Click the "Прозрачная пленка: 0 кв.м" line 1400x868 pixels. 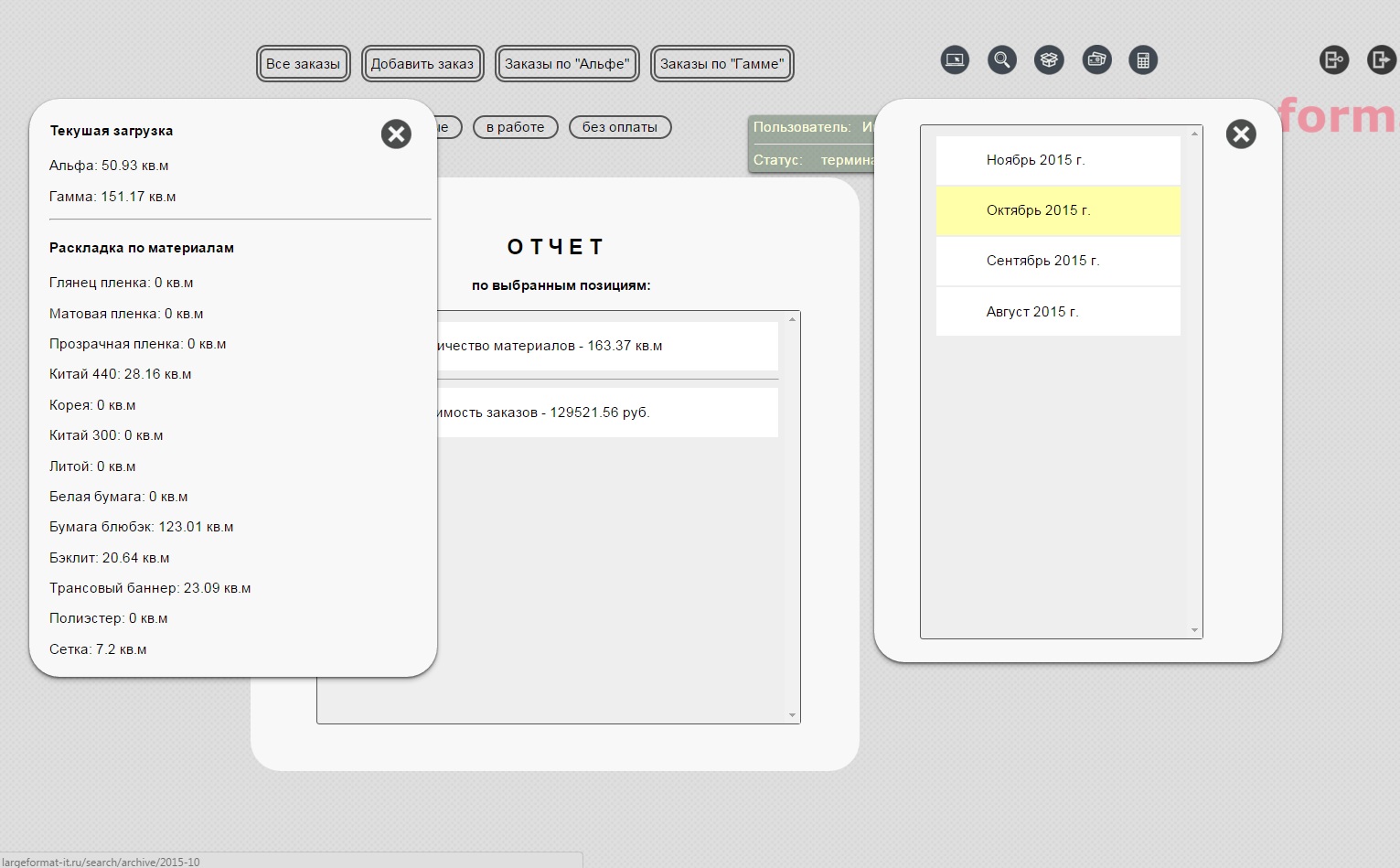point(138,344)
